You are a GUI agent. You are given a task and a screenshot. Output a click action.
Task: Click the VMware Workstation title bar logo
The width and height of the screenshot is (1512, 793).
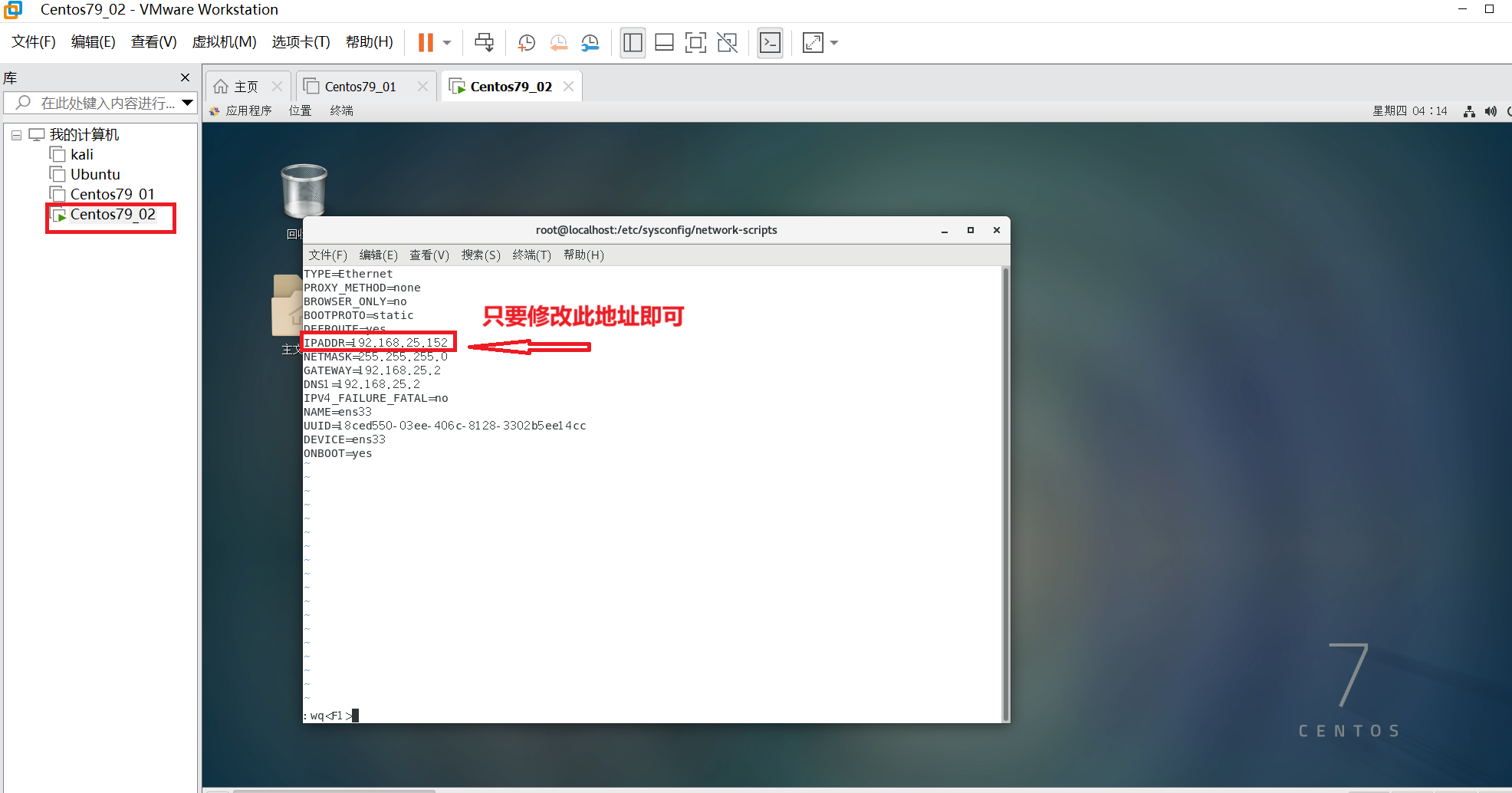12,10
